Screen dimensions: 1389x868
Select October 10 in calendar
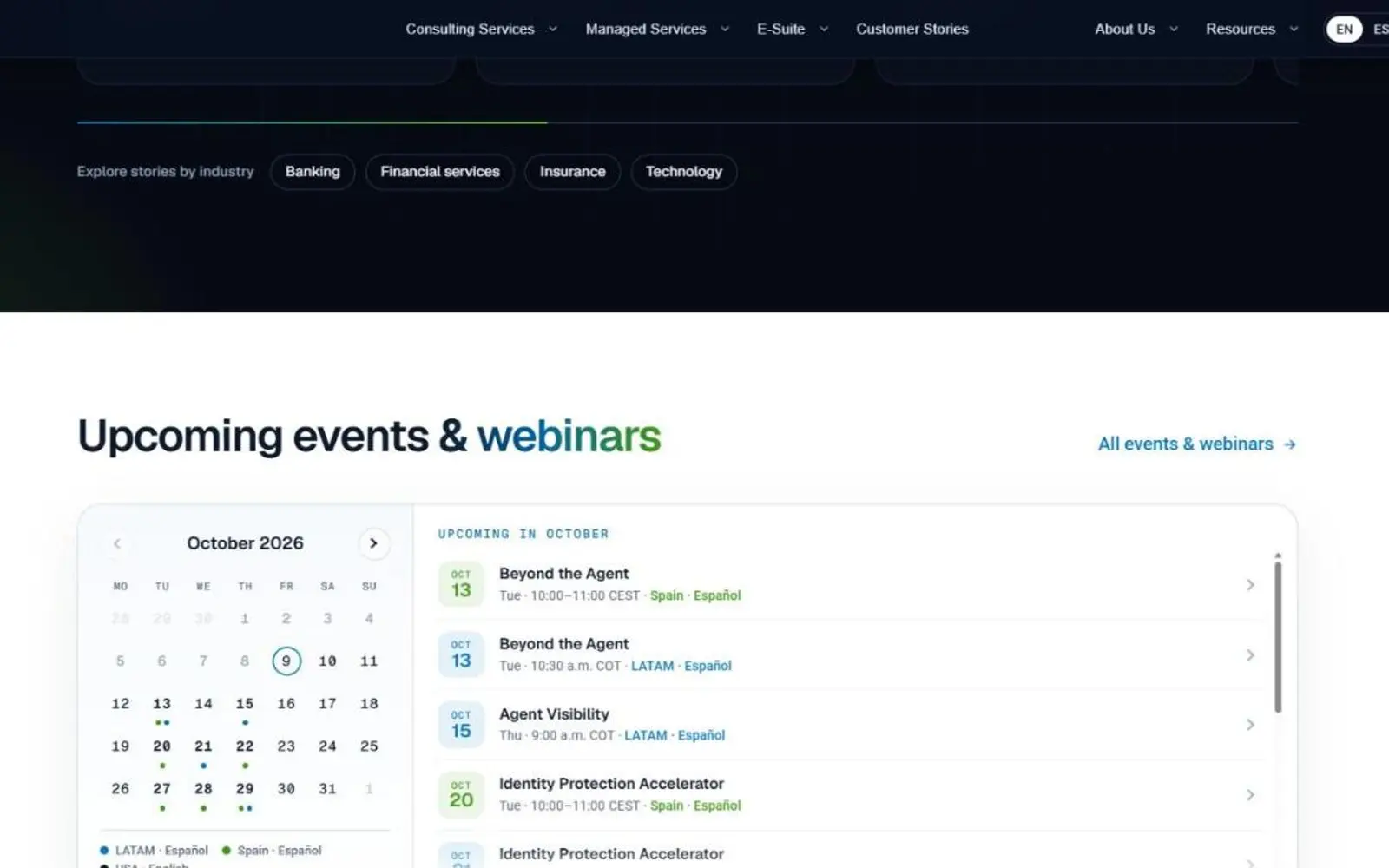327,661
